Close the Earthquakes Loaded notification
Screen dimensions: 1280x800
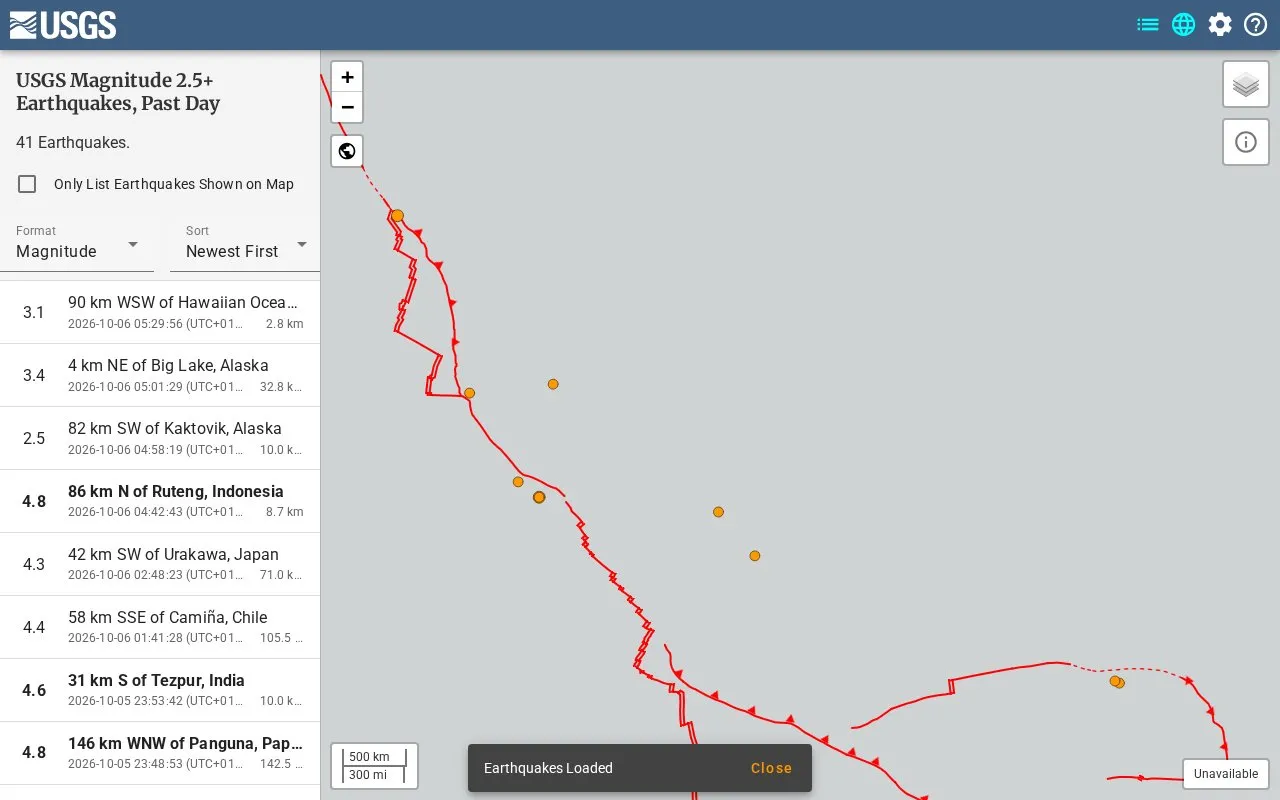[x=771, y=768]
